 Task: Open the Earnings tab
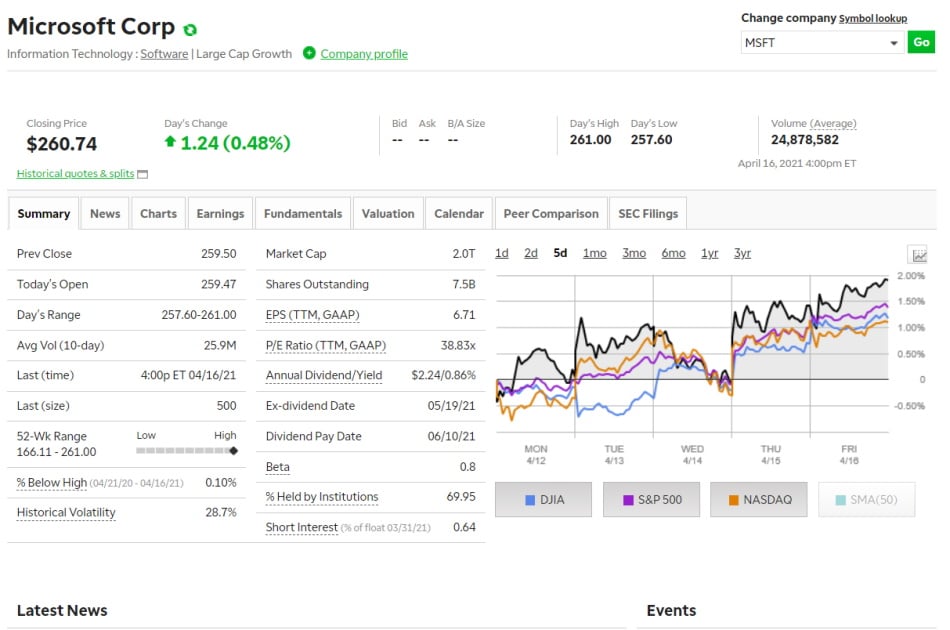221,214
